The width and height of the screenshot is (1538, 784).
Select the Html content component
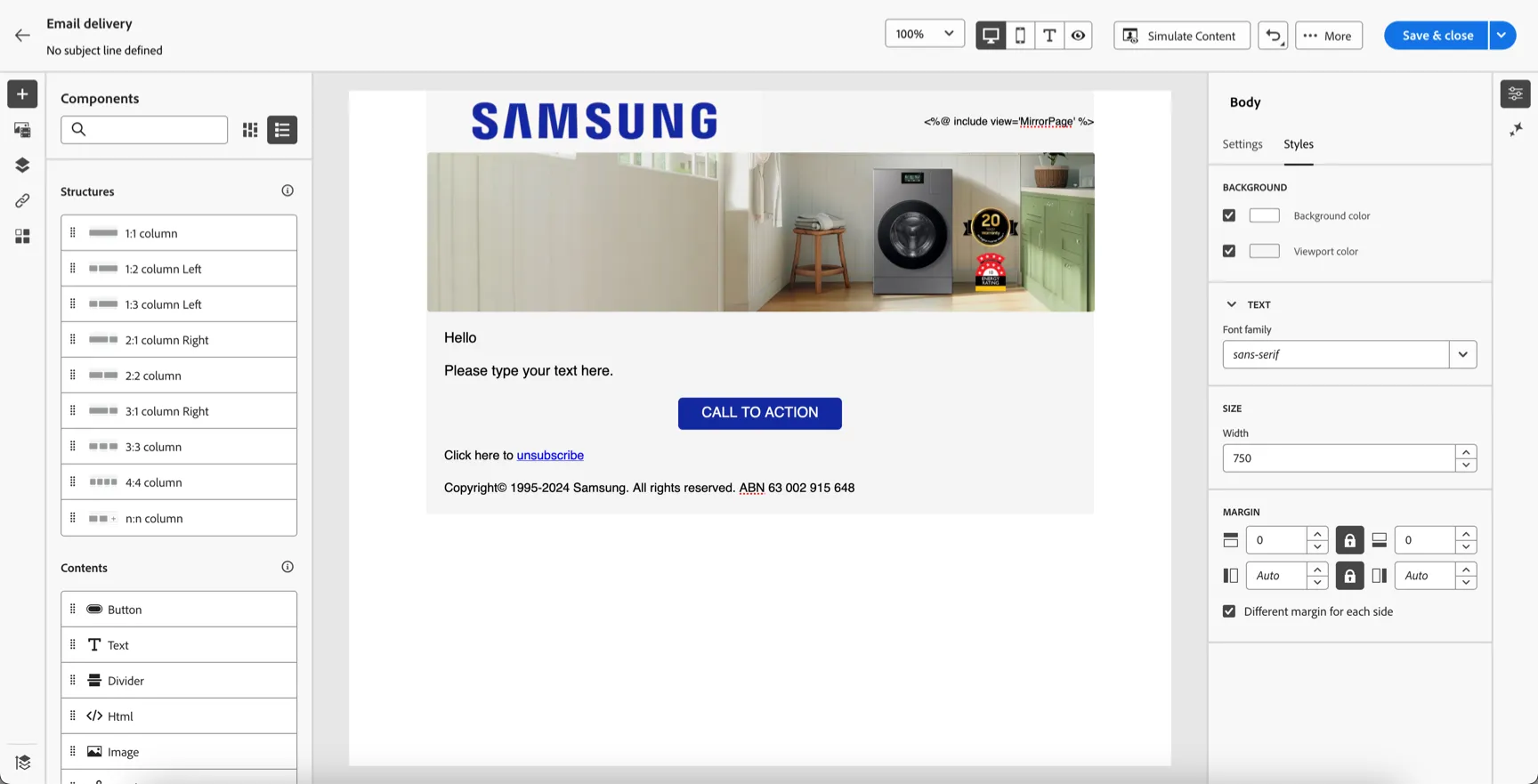click(179, 716)
